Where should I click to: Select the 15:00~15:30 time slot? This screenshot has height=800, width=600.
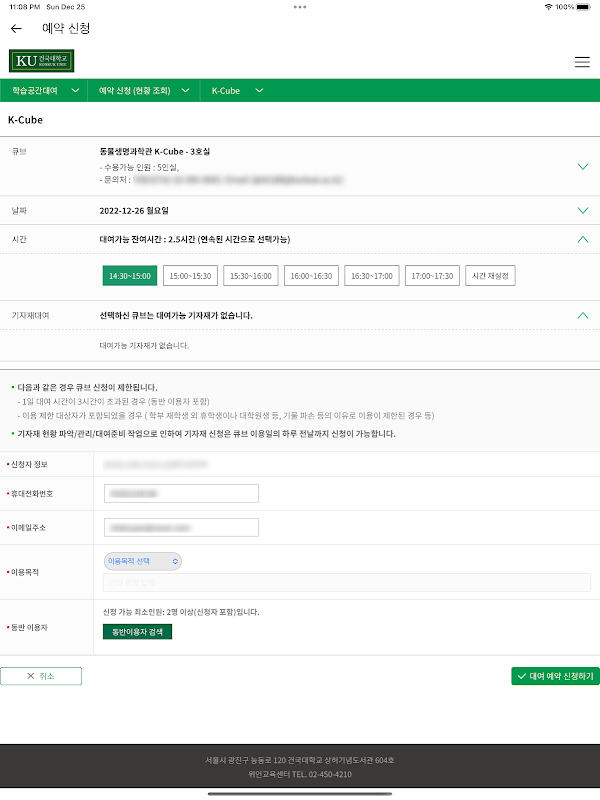[190, 276]
